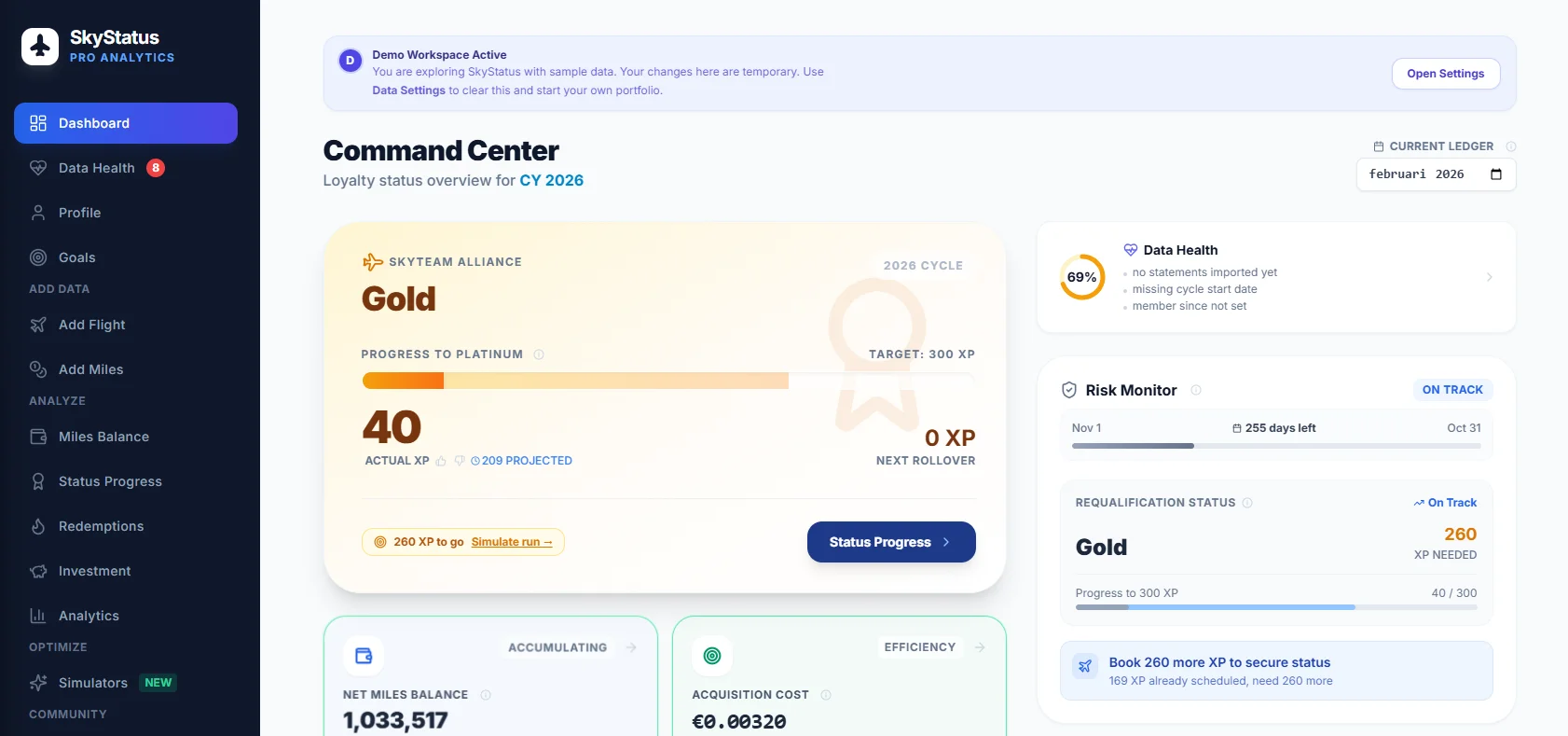Open the Accumulating card via its arrow
1568x736 pixels.
[x=630, y=646]
